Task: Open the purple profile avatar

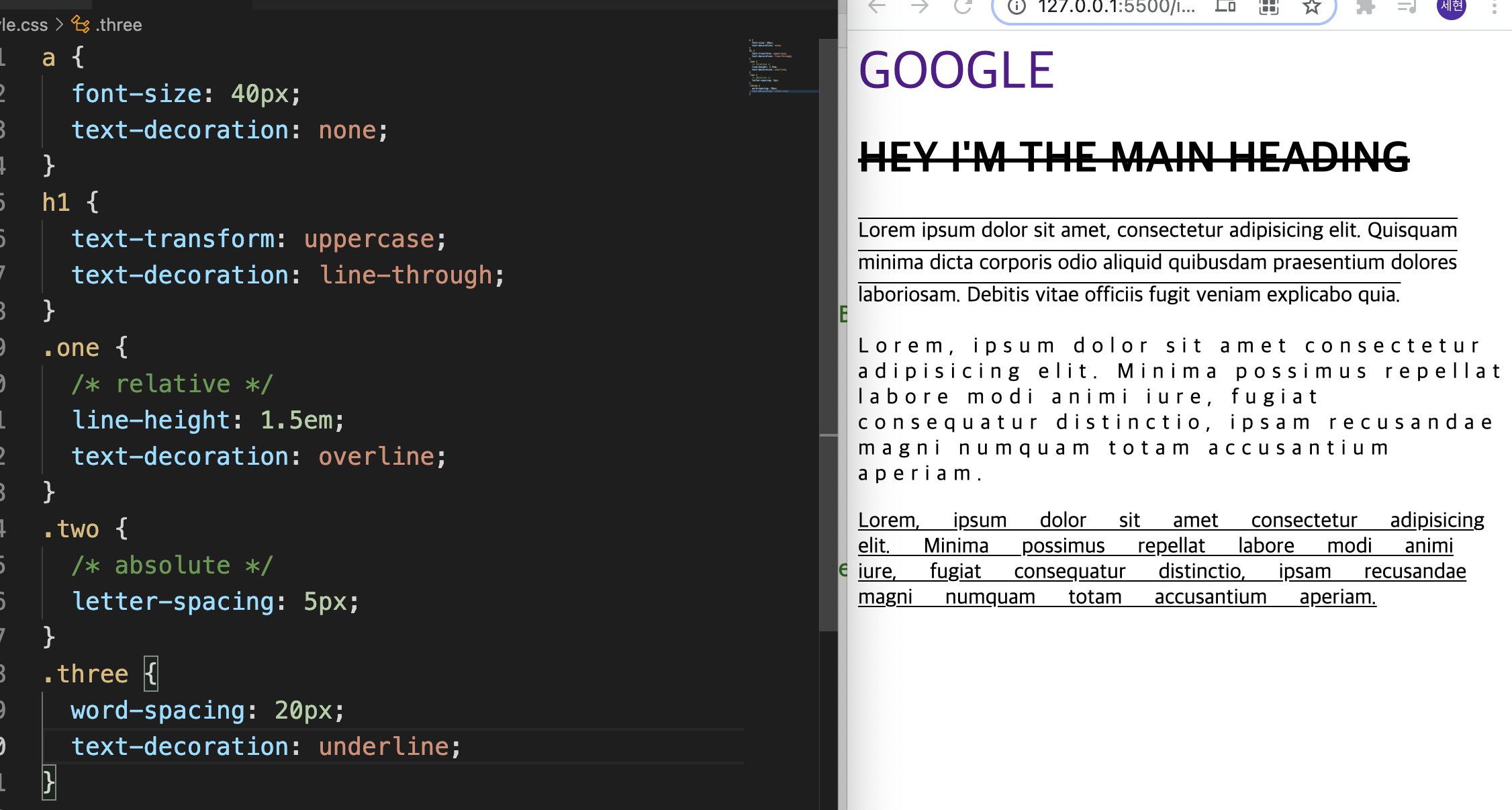Action: coord(1451,7)
